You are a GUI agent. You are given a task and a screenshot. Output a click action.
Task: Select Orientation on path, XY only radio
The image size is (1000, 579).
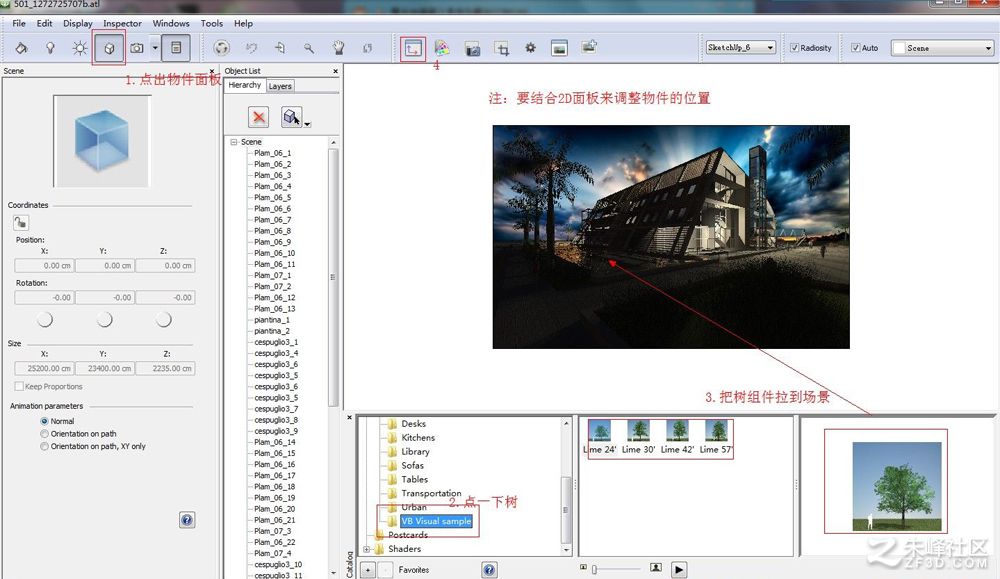(44, 446)
